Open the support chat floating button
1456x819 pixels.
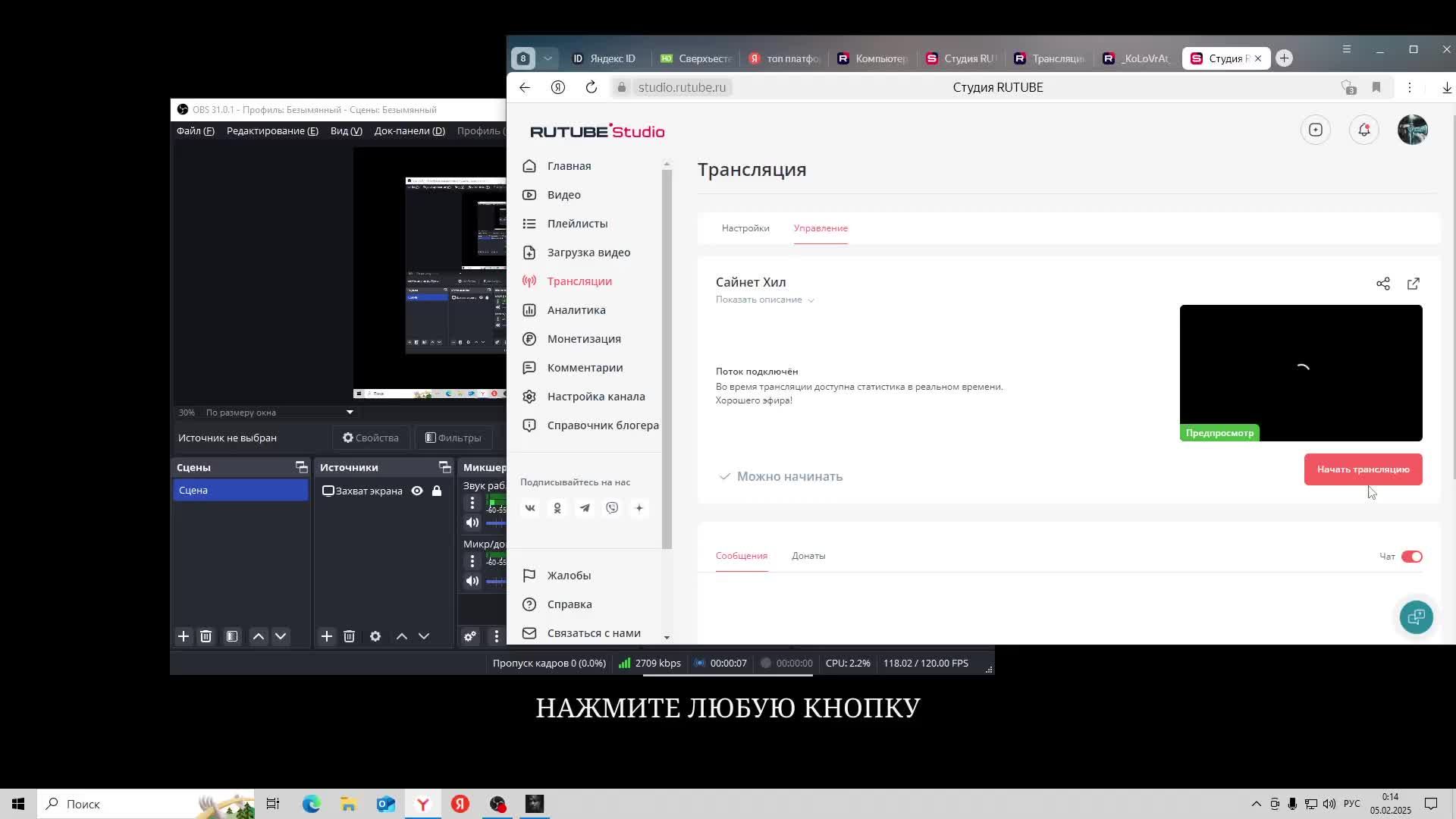pos(1416,617)
